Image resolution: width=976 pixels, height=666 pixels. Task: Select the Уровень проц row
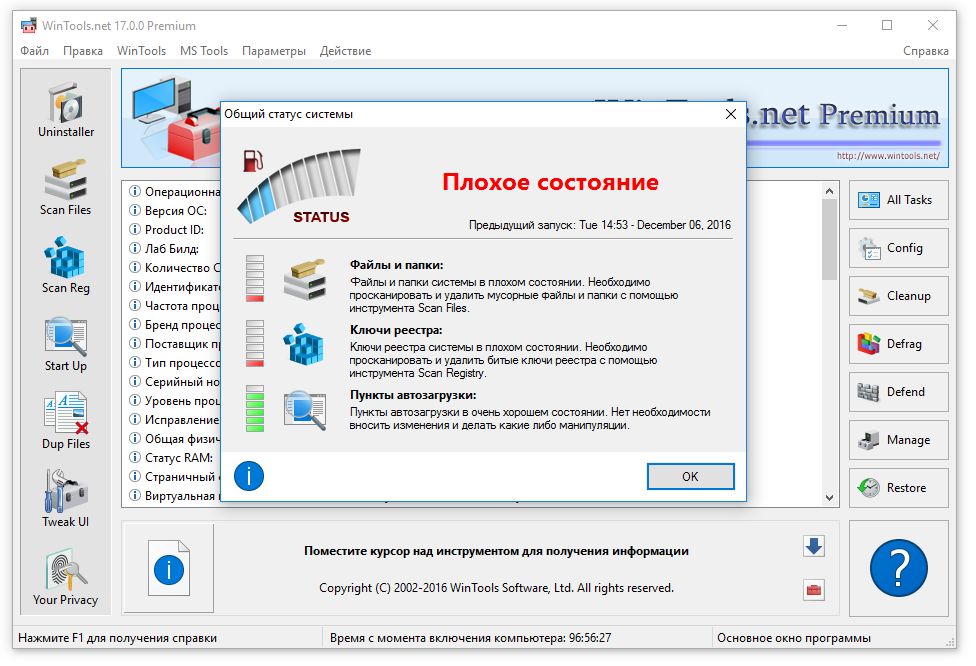[x=174, y=400]
